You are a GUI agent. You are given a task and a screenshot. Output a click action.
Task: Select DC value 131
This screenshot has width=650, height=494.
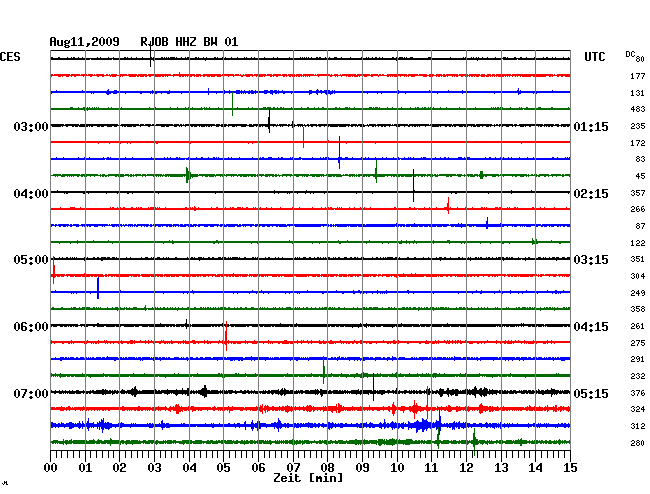coord(638,93)
